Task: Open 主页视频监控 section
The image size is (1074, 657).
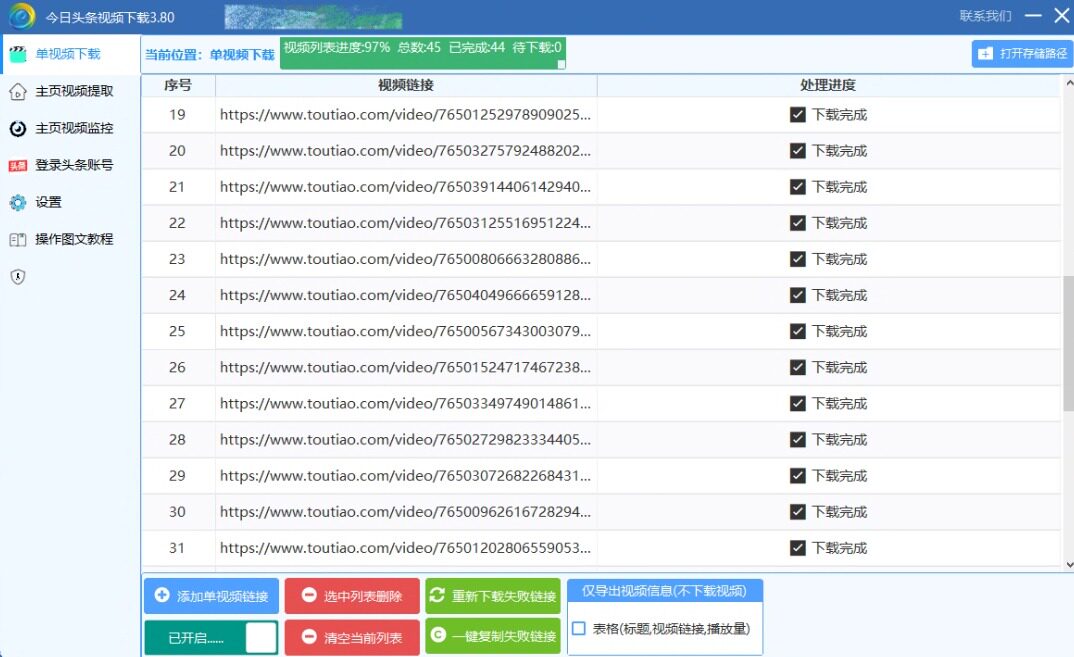Action: click(x=71, y=128)
